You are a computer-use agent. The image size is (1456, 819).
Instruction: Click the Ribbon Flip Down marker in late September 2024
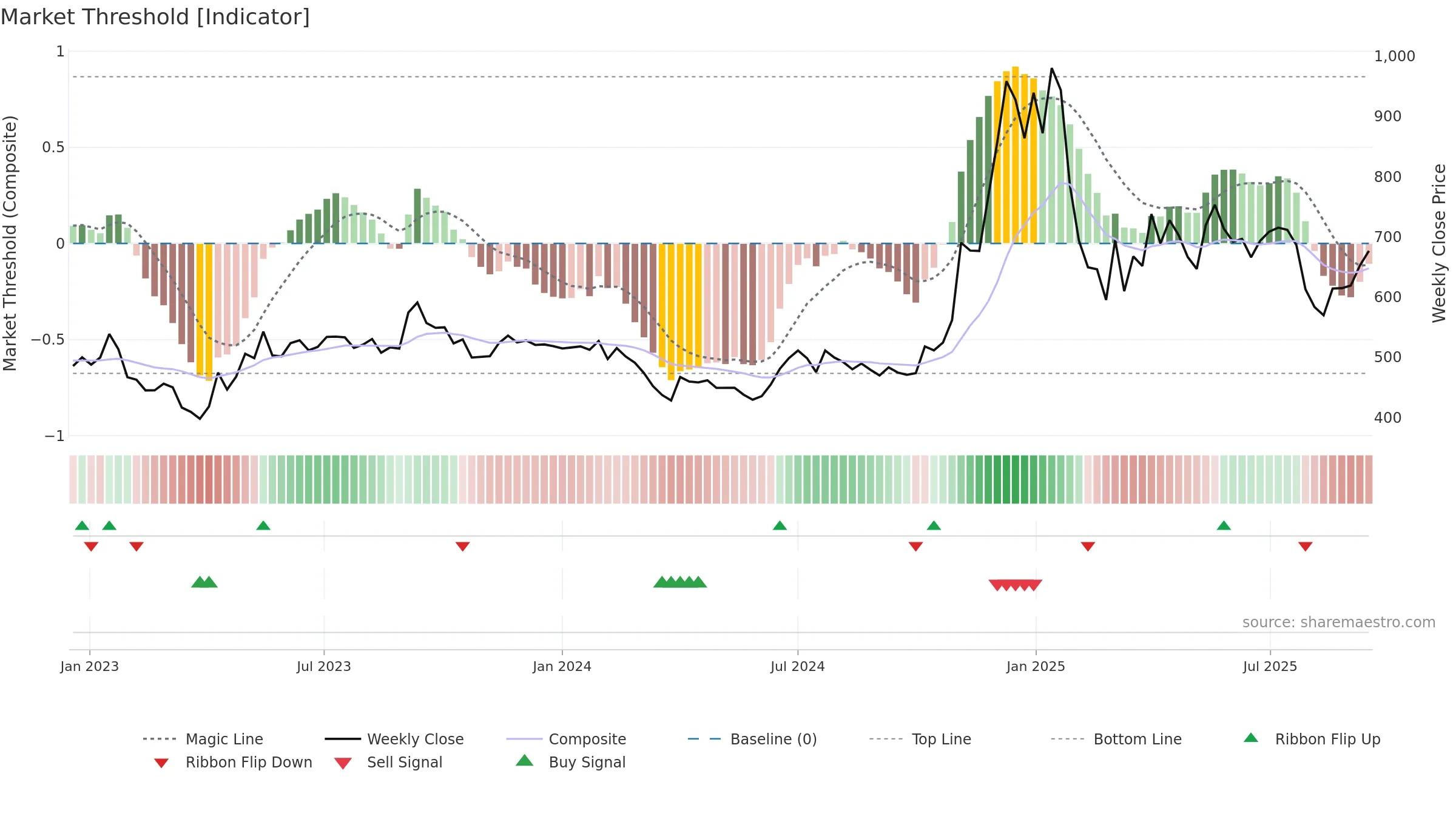click(x=916, y=547)
